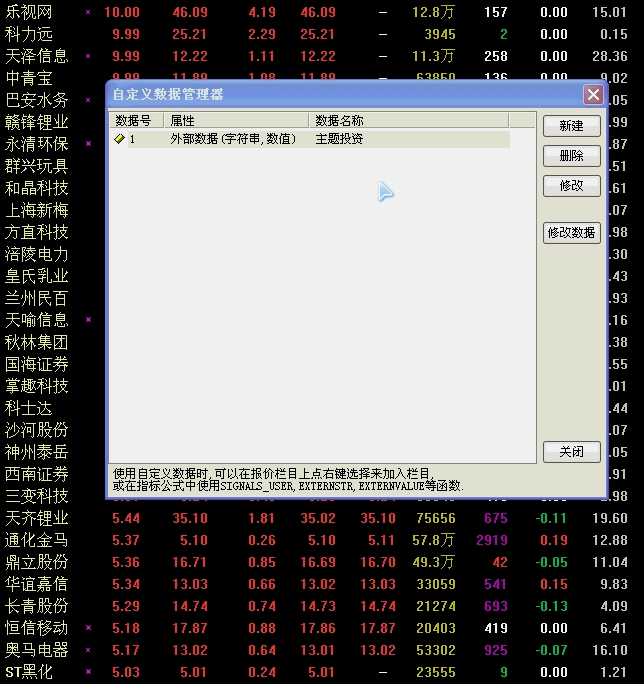
Task: Select stock 方直科技 in the list
Action: tap(37, 232)
